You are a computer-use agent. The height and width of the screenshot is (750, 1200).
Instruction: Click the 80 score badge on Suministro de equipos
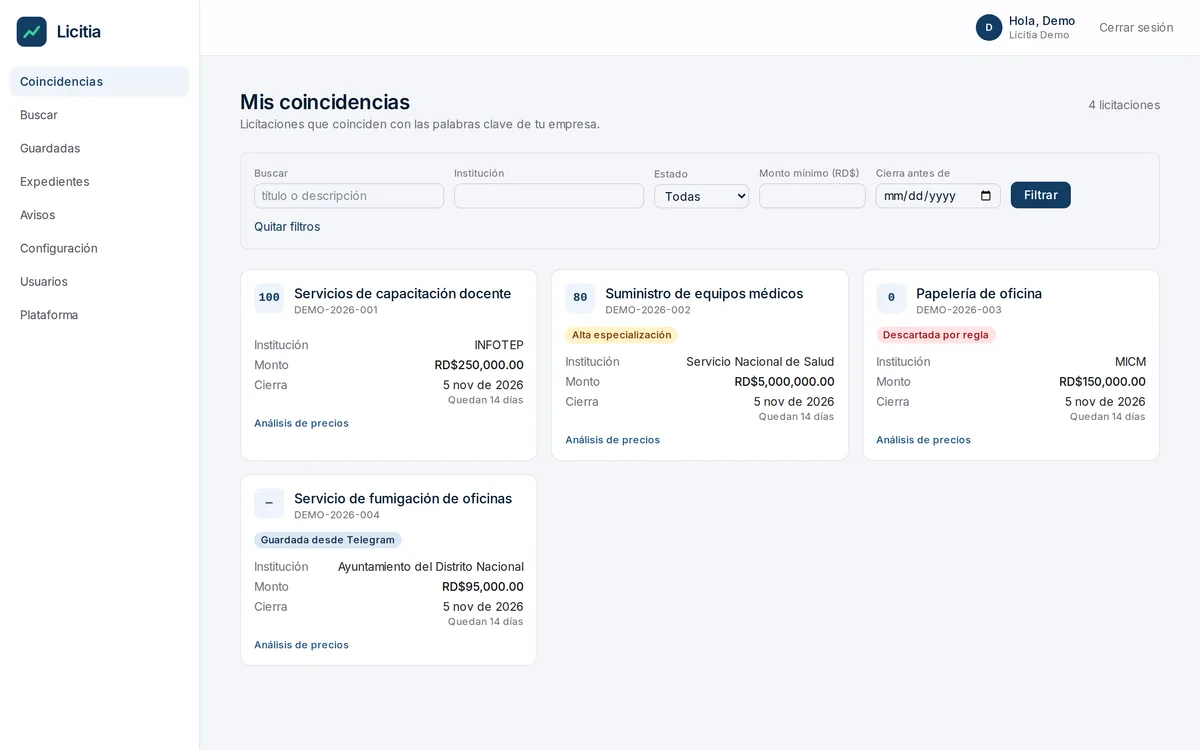pyautogui.click(x=580, y=298)
